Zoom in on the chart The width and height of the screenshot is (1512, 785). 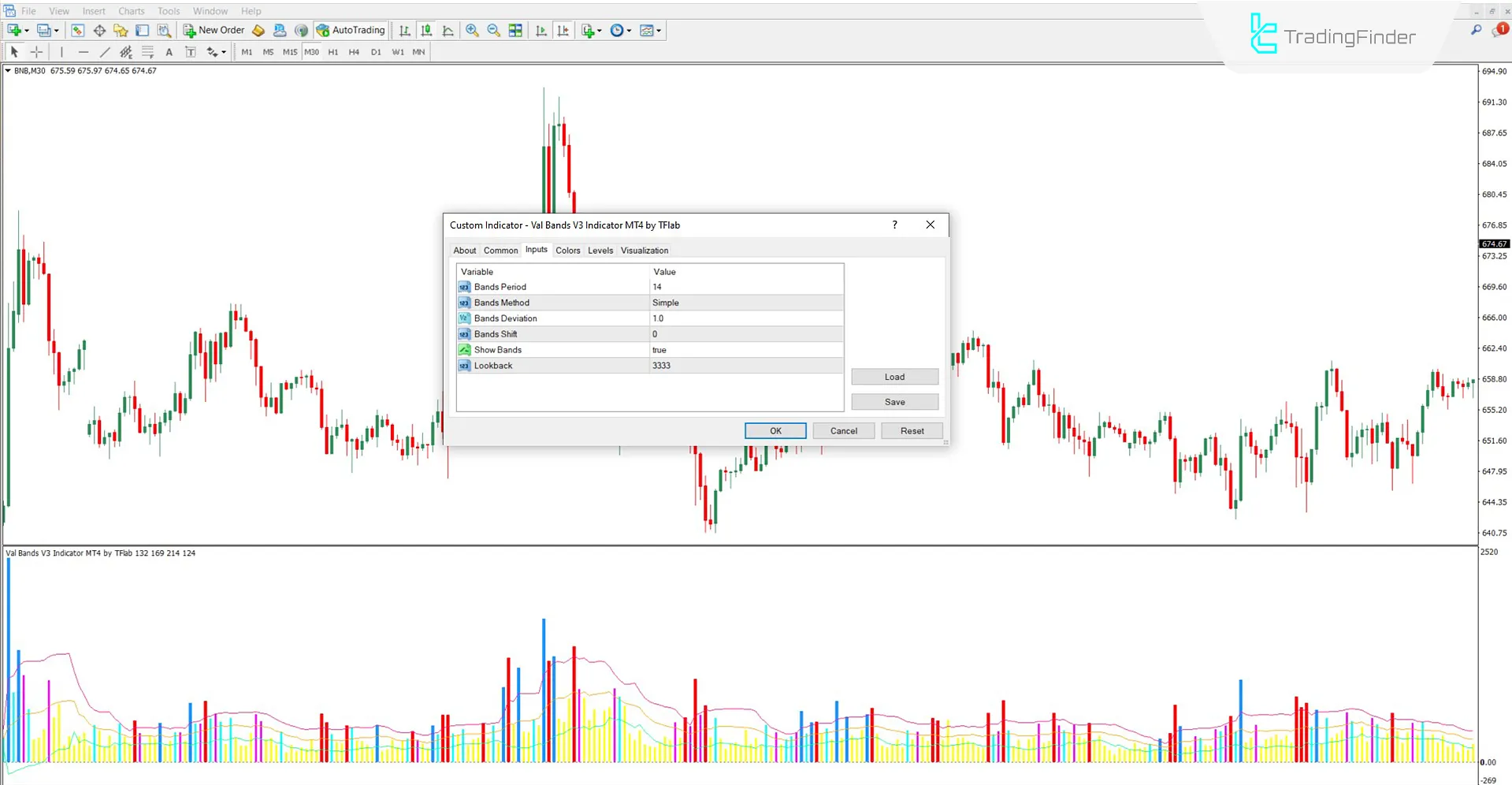[471, 30]
